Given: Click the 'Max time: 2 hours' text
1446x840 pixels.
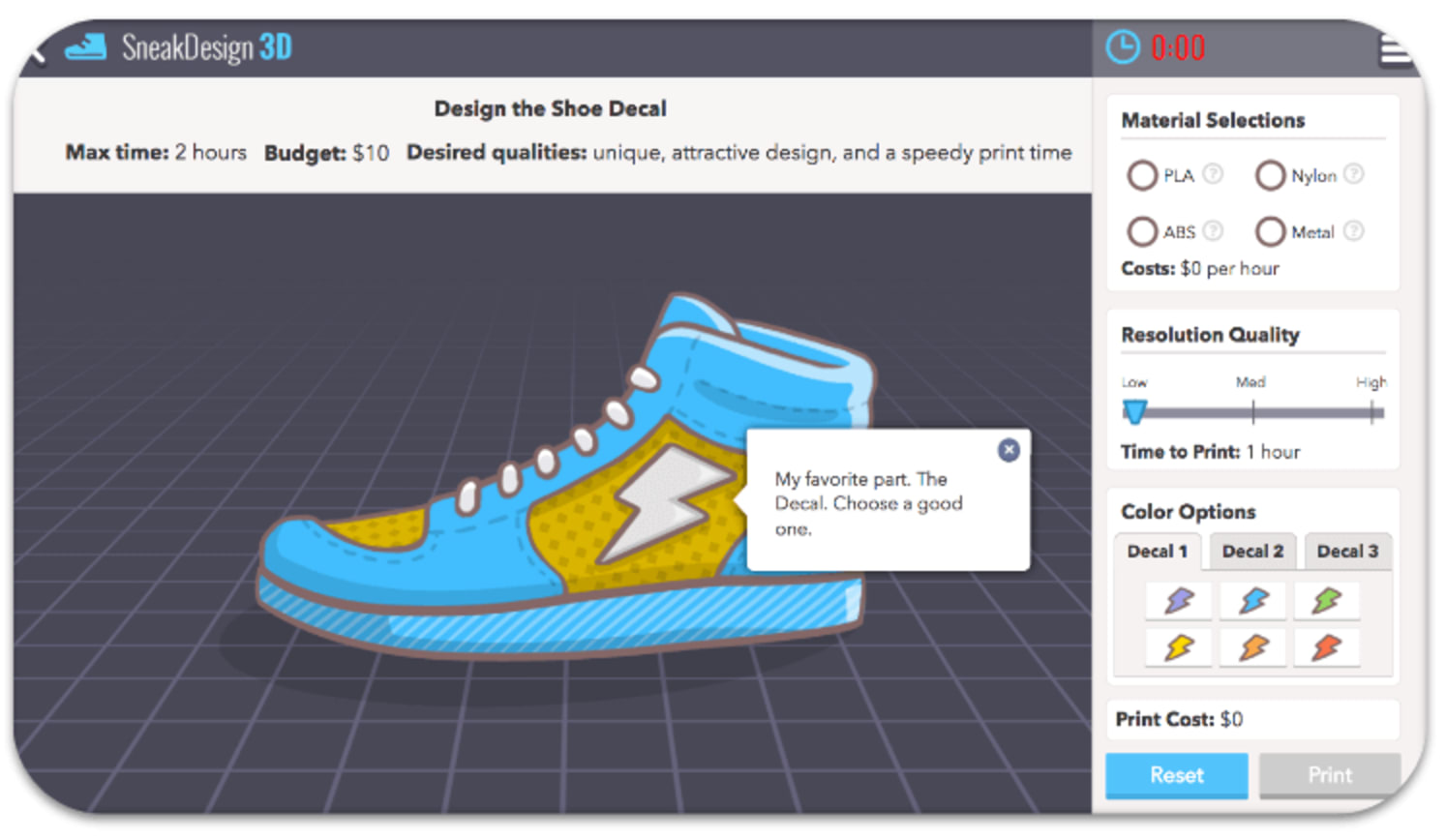Looking at the screenshot, I should (x=156, y=153).
